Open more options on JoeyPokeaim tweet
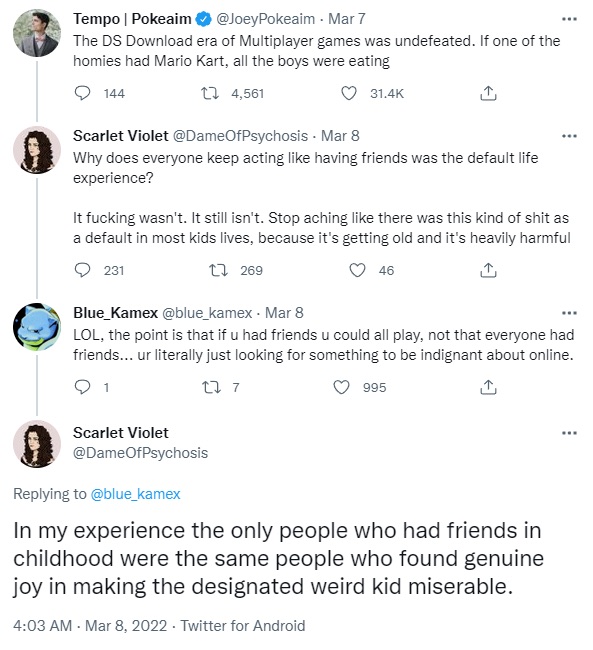The image size is (593, 650). [569, 19]
